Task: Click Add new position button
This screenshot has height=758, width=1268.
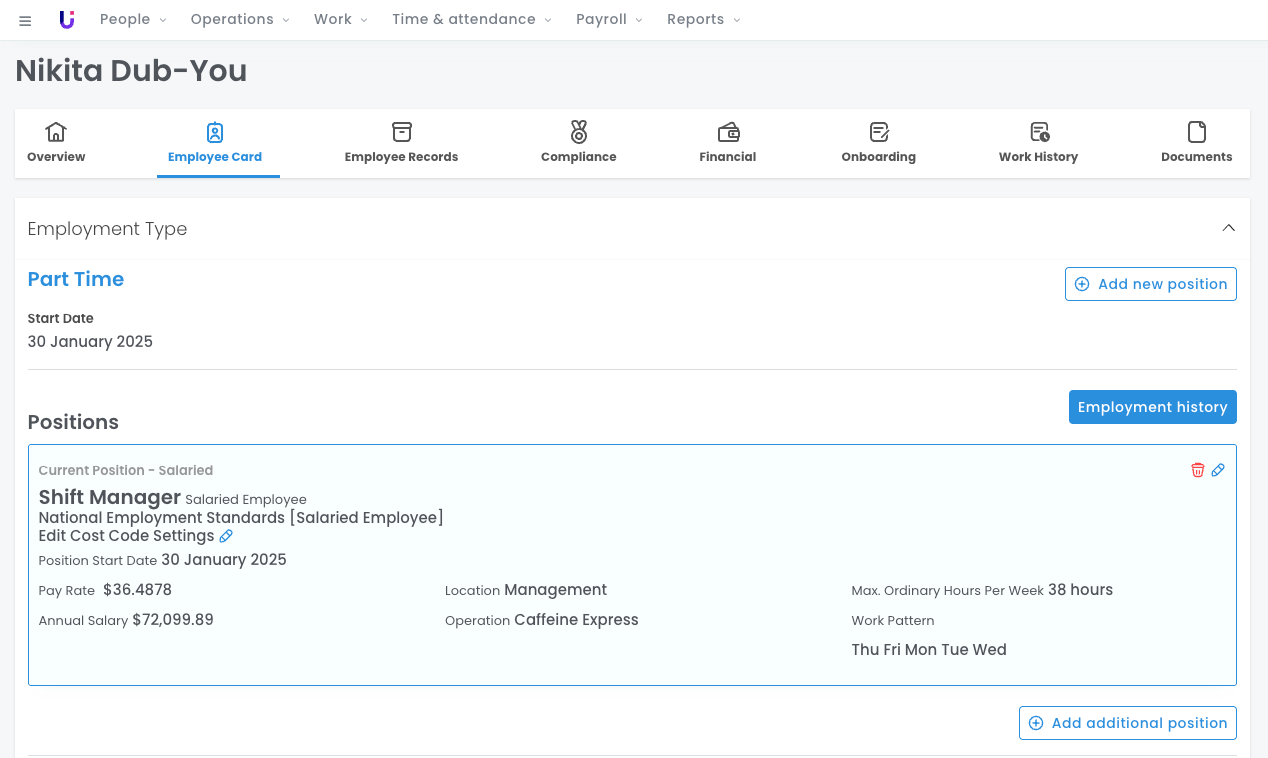Action: pos(1150,284)
